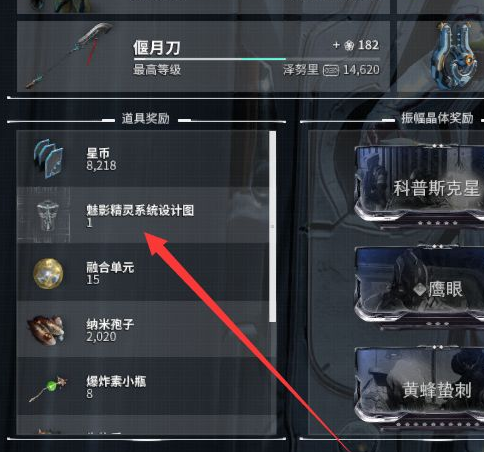The image size is (484, 452).
Task: Click the blue sentinel weapon icon top right
Action: [453, 56]
